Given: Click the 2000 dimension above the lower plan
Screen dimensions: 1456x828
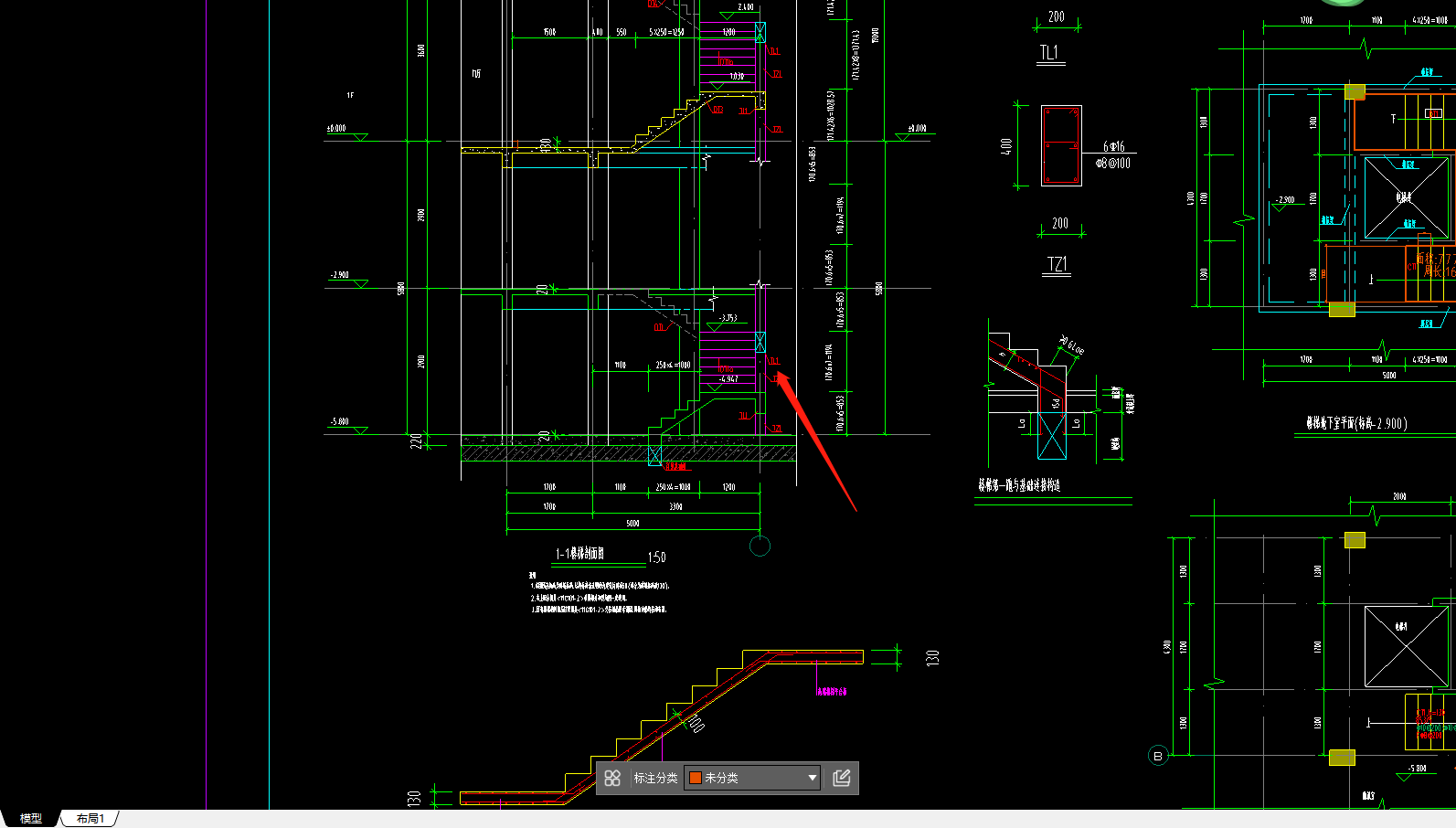Looking at the screenshot, I should point(1399,496).
